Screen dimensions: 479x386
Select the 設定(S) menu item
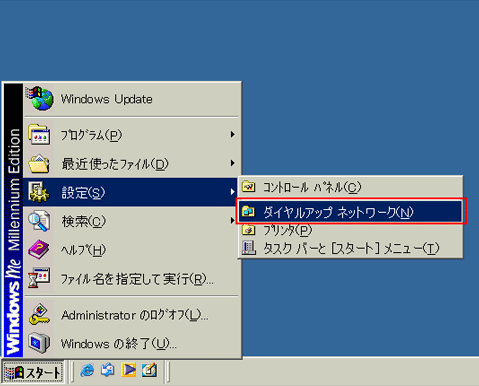tap(130, 192)
